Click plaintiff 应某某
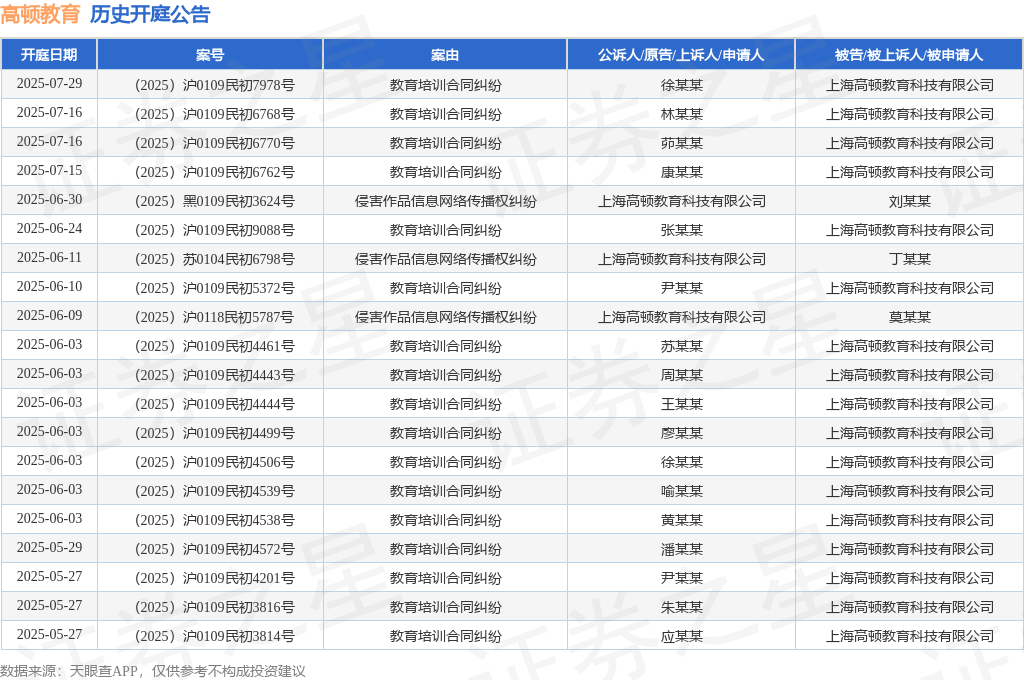 682,636
